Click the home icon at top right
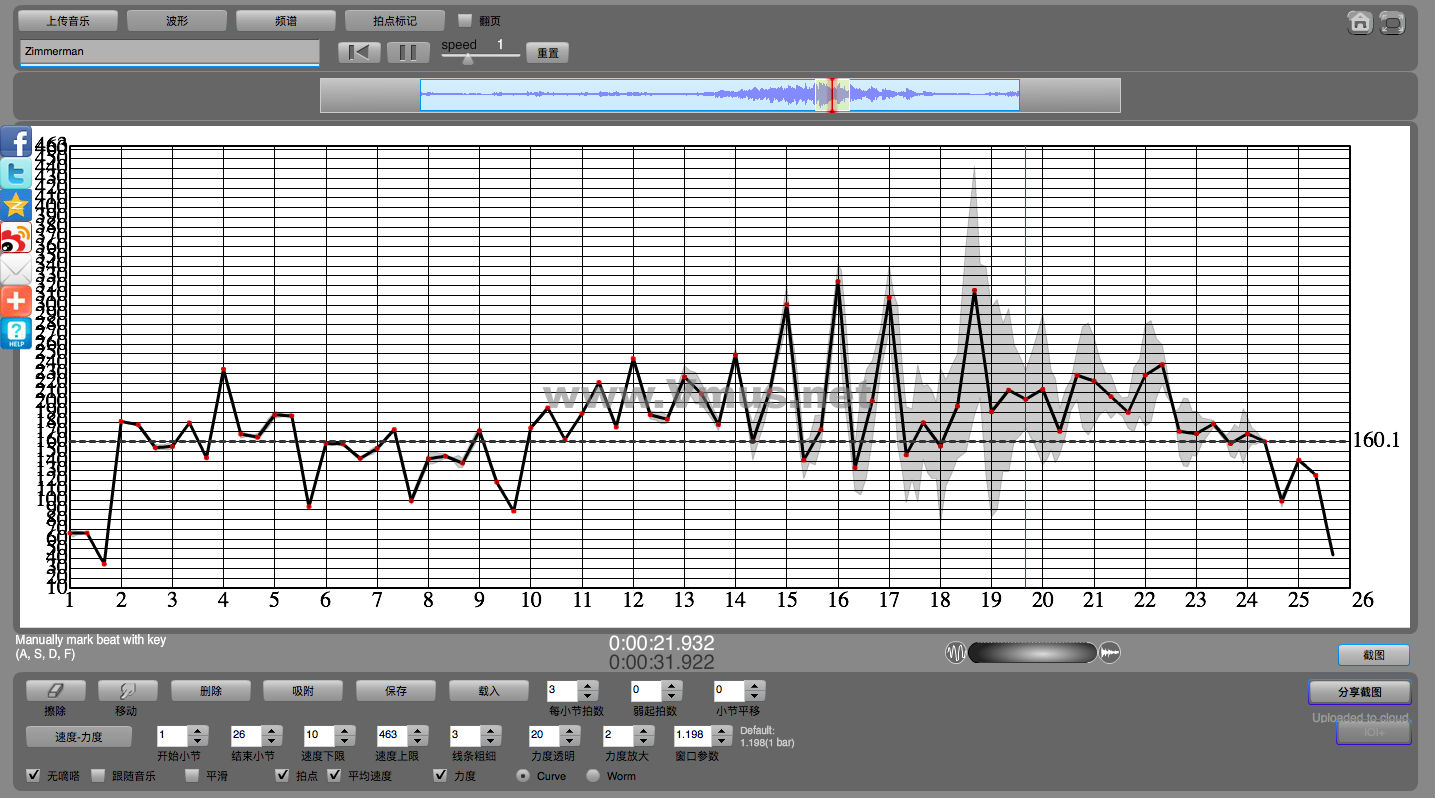Image resolution: width=1435 pixels, height=798 pixels. [x=1359, y=23]
